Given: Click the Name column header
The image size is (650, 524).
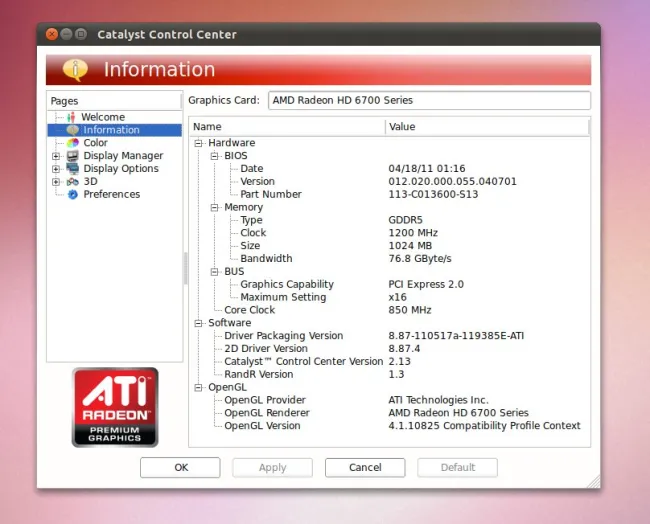Looking at the screenshot, I should click(287, 127).
